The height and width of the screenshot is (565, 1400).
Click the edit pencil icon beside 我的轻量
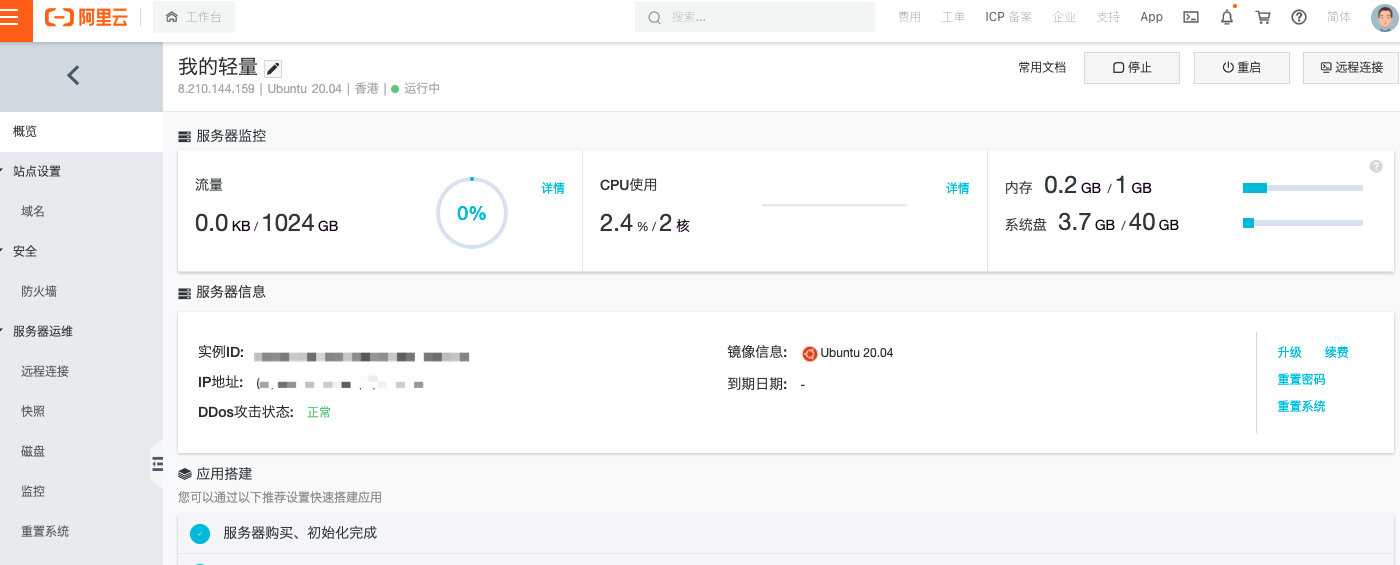[273, 68]
